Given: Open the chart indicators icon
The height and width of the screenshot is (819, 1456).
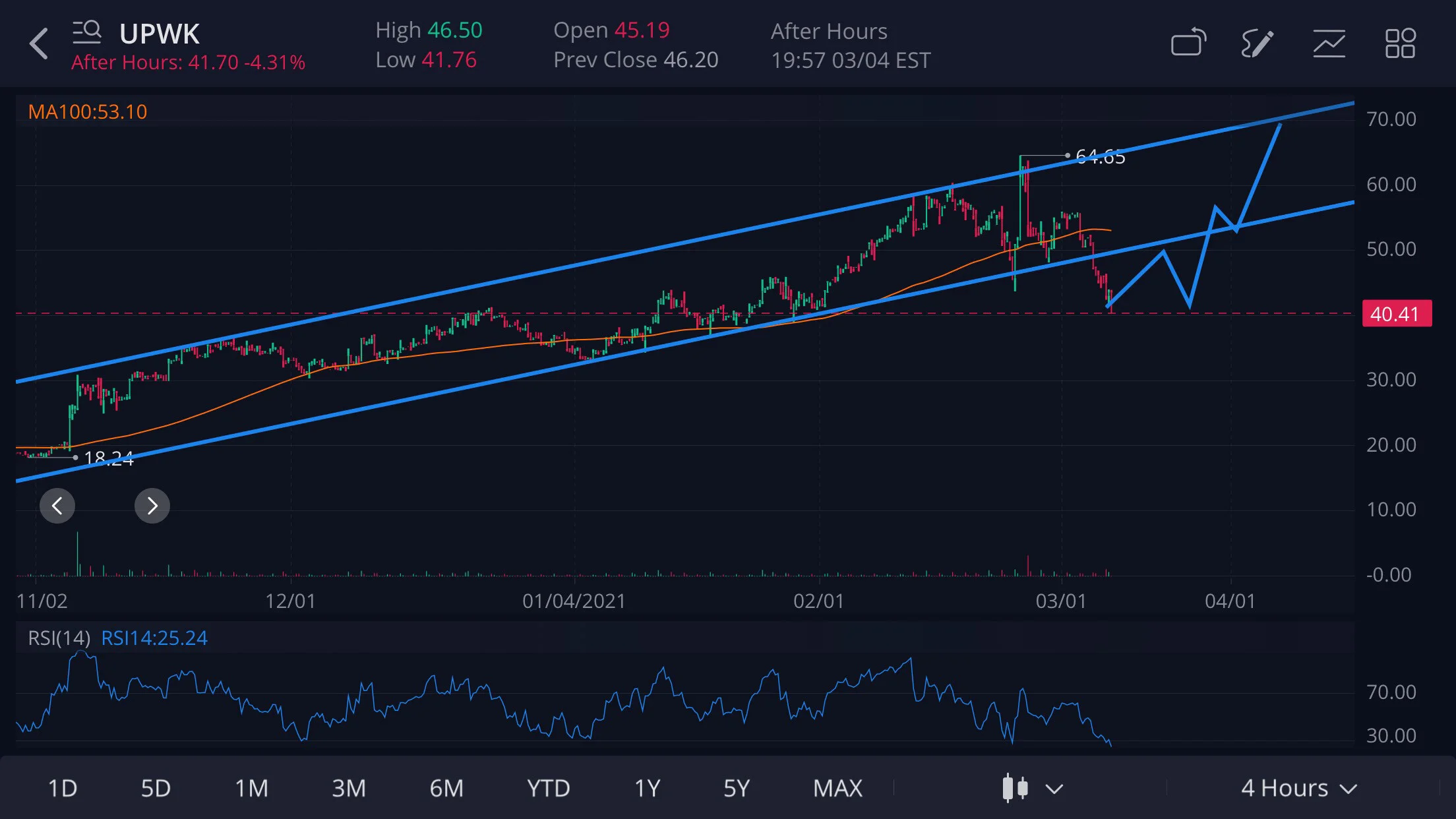Looking at the screenshot, I should [x=1329, y=44].
